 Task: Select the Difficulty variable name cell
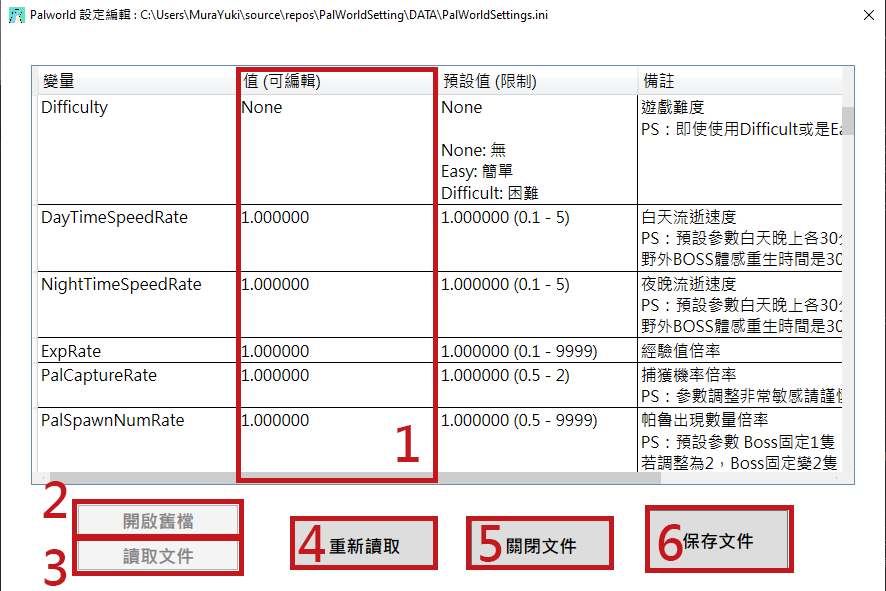(x=136, y=149)
